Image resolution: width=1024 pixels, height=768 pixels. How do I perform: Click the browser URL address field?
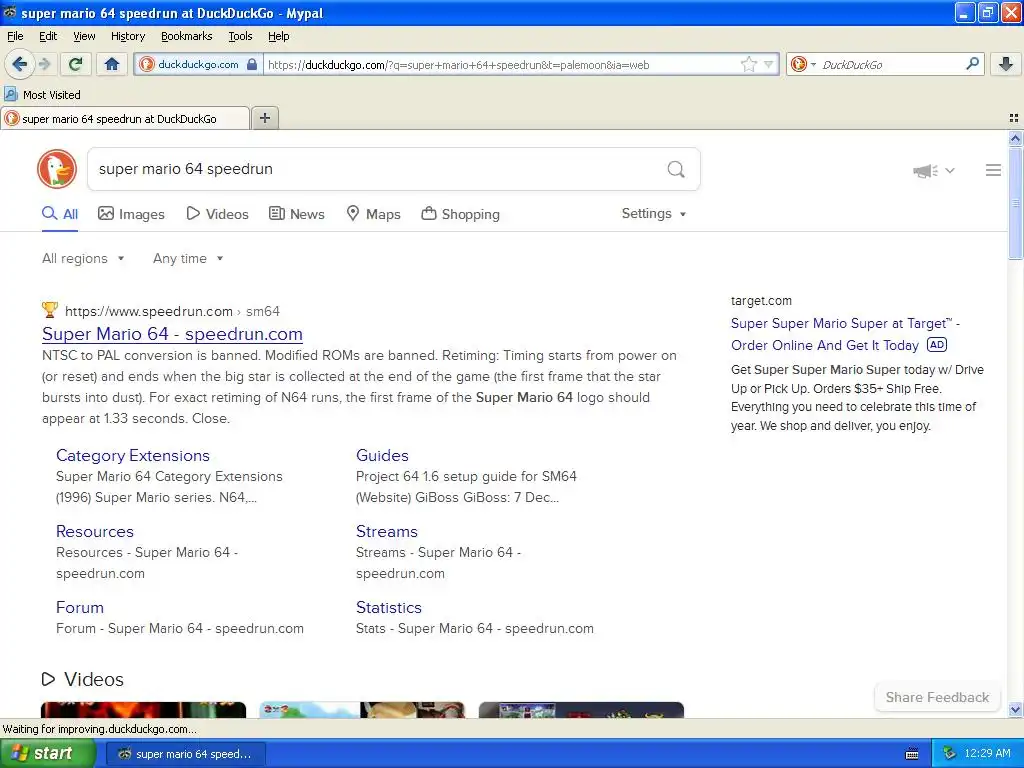pos(501,64)
